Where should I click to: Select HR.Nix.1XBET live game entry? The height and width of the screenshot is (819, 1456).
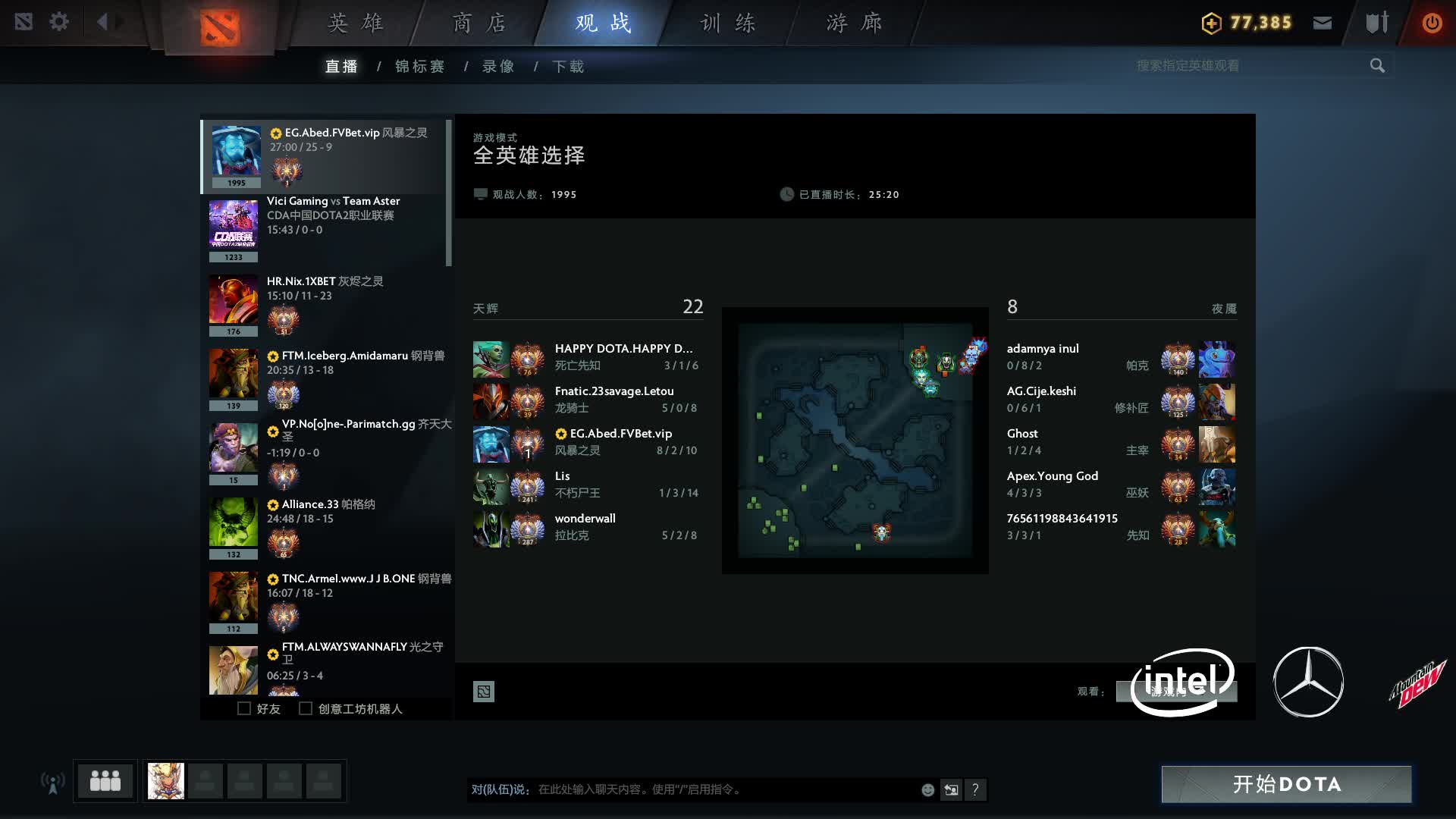[x=325, y=306]
